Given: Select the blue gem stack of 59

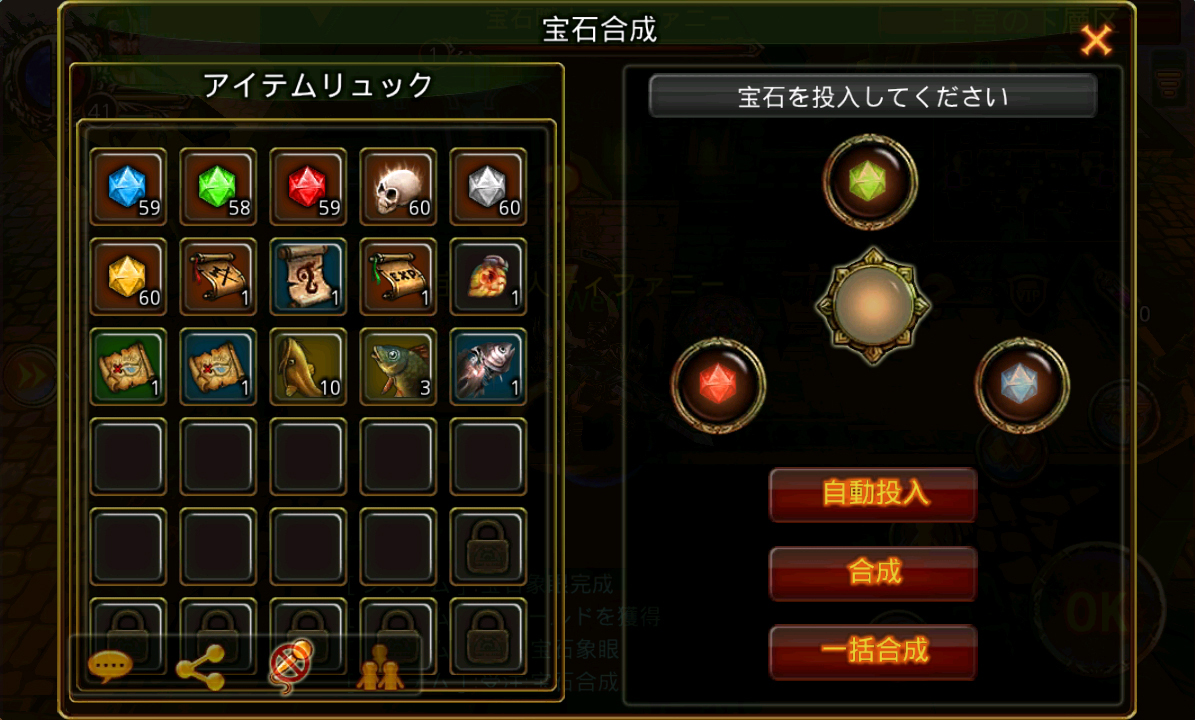Looking at the screenshot, I should pos(128,187).
